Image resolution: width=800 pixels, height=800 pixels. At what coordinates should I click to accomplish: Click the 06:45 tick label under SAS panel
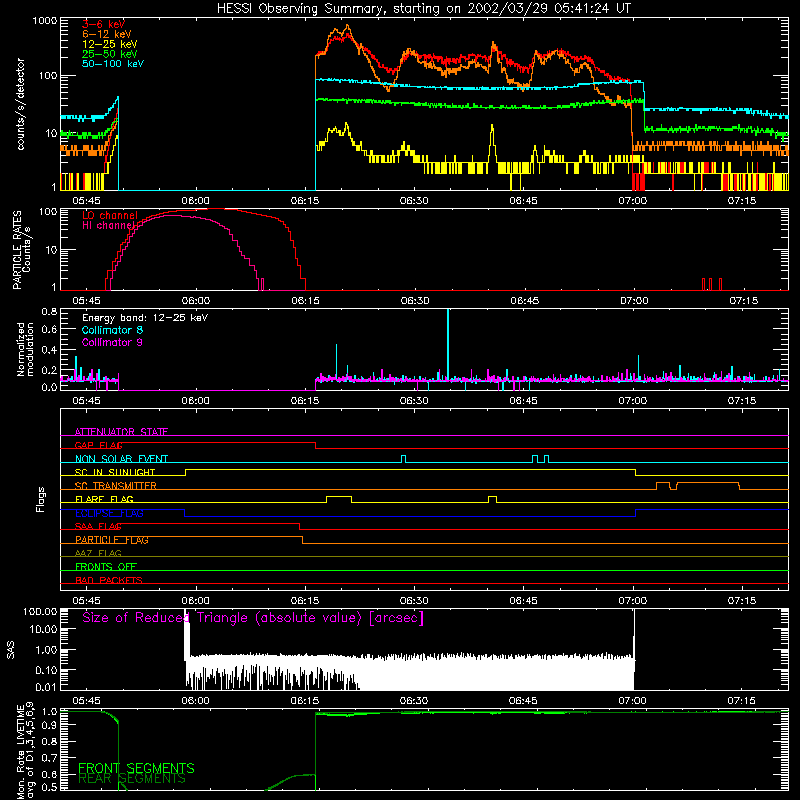click(x=523, y=701)
